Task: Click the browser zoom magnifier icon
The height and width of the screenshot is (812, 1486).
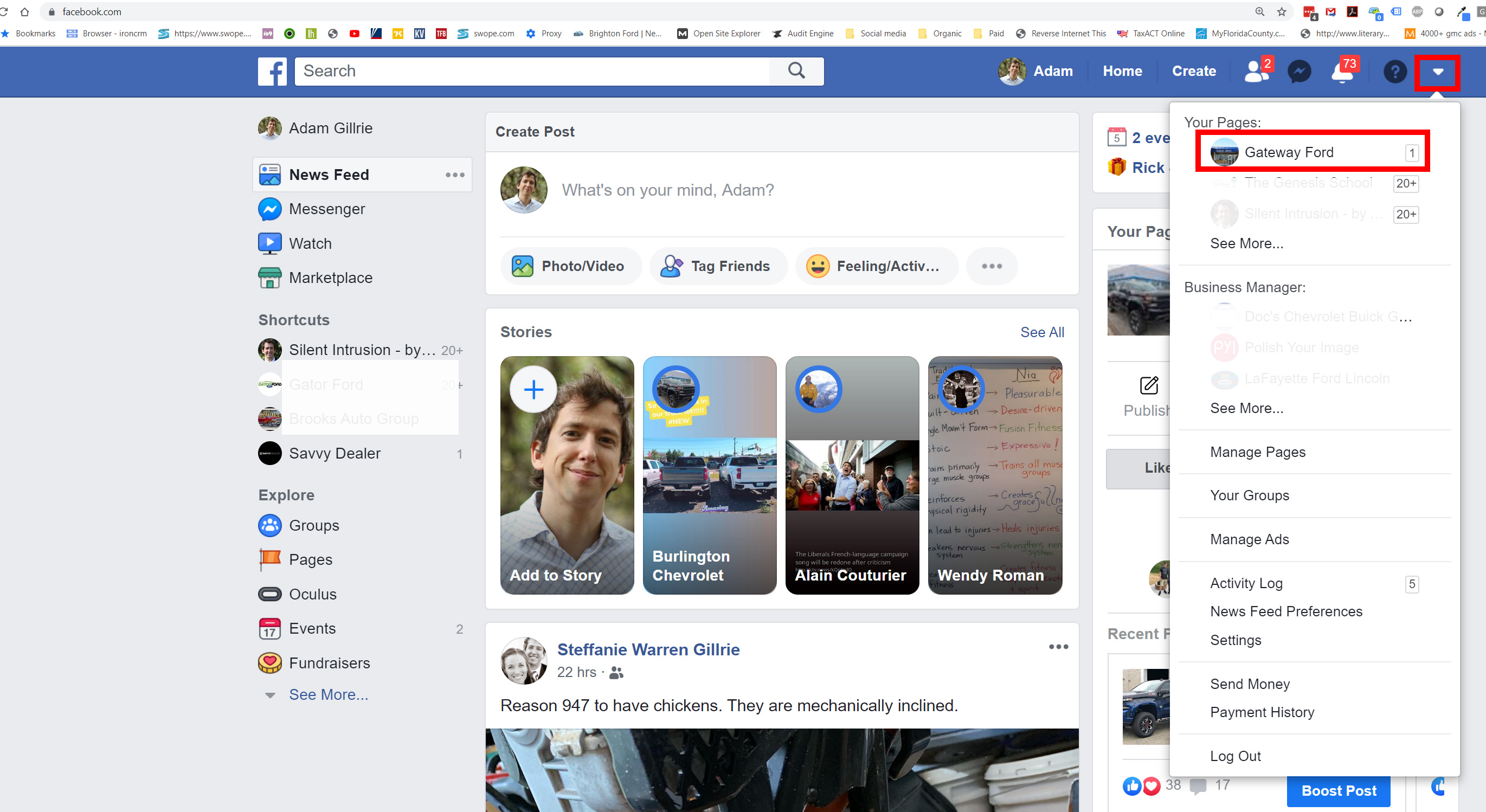Action: point(1260,11)
